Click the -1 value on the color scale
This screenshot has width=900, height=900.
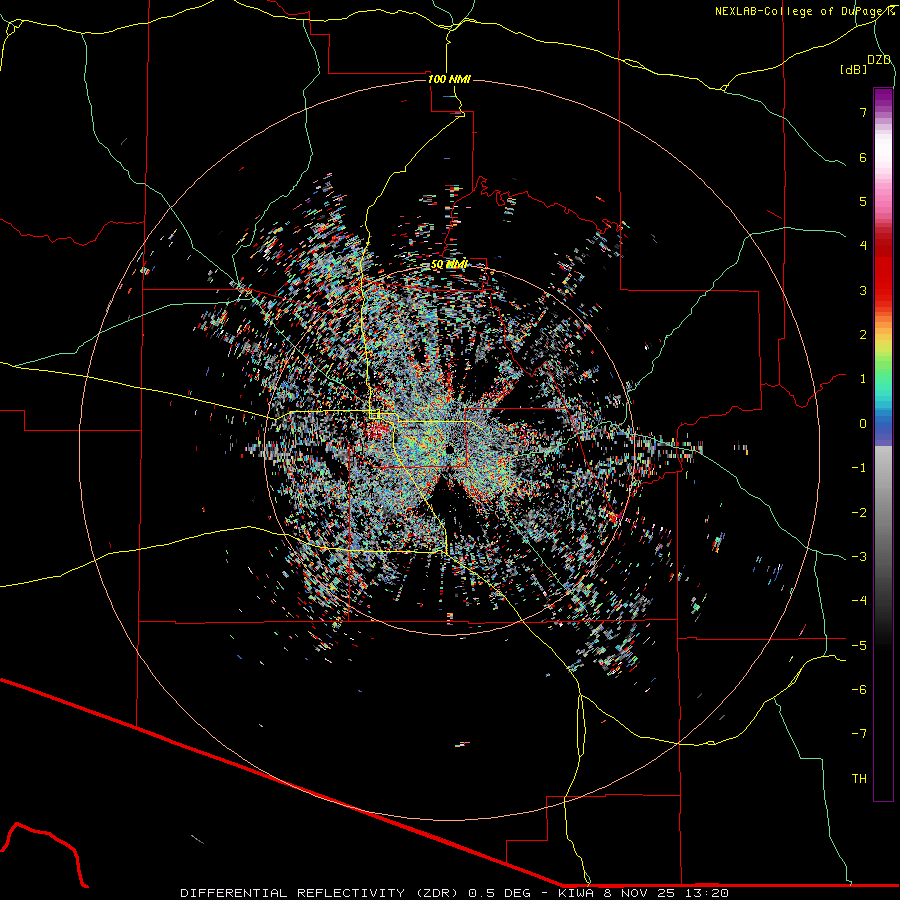click(859, 468)
